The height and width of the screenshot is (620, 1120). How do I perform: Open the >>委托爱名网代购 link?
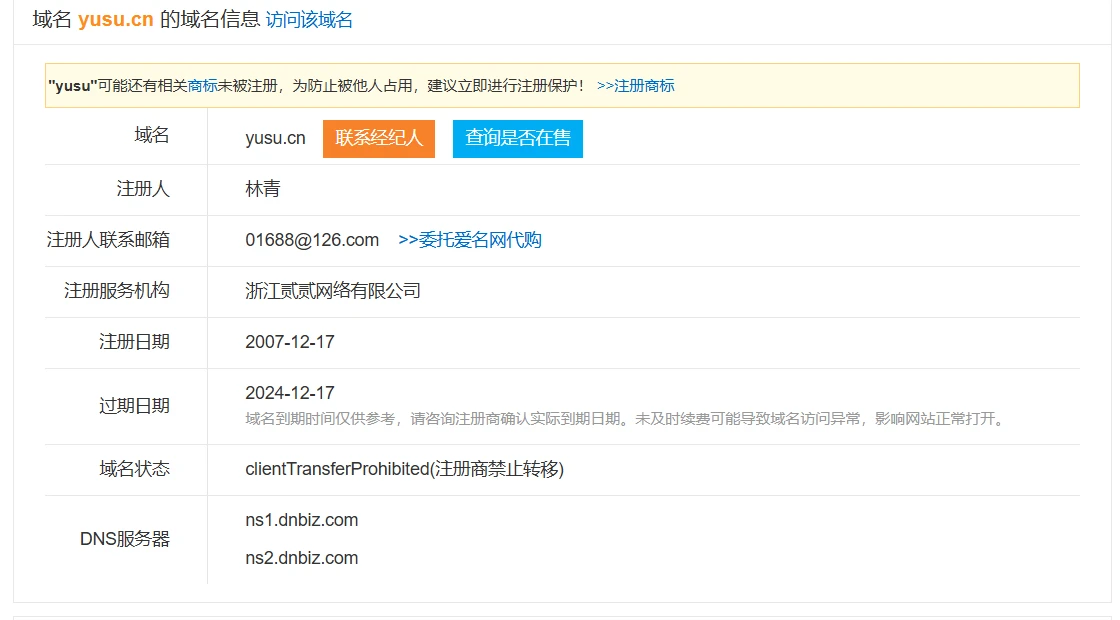[469, 240]
